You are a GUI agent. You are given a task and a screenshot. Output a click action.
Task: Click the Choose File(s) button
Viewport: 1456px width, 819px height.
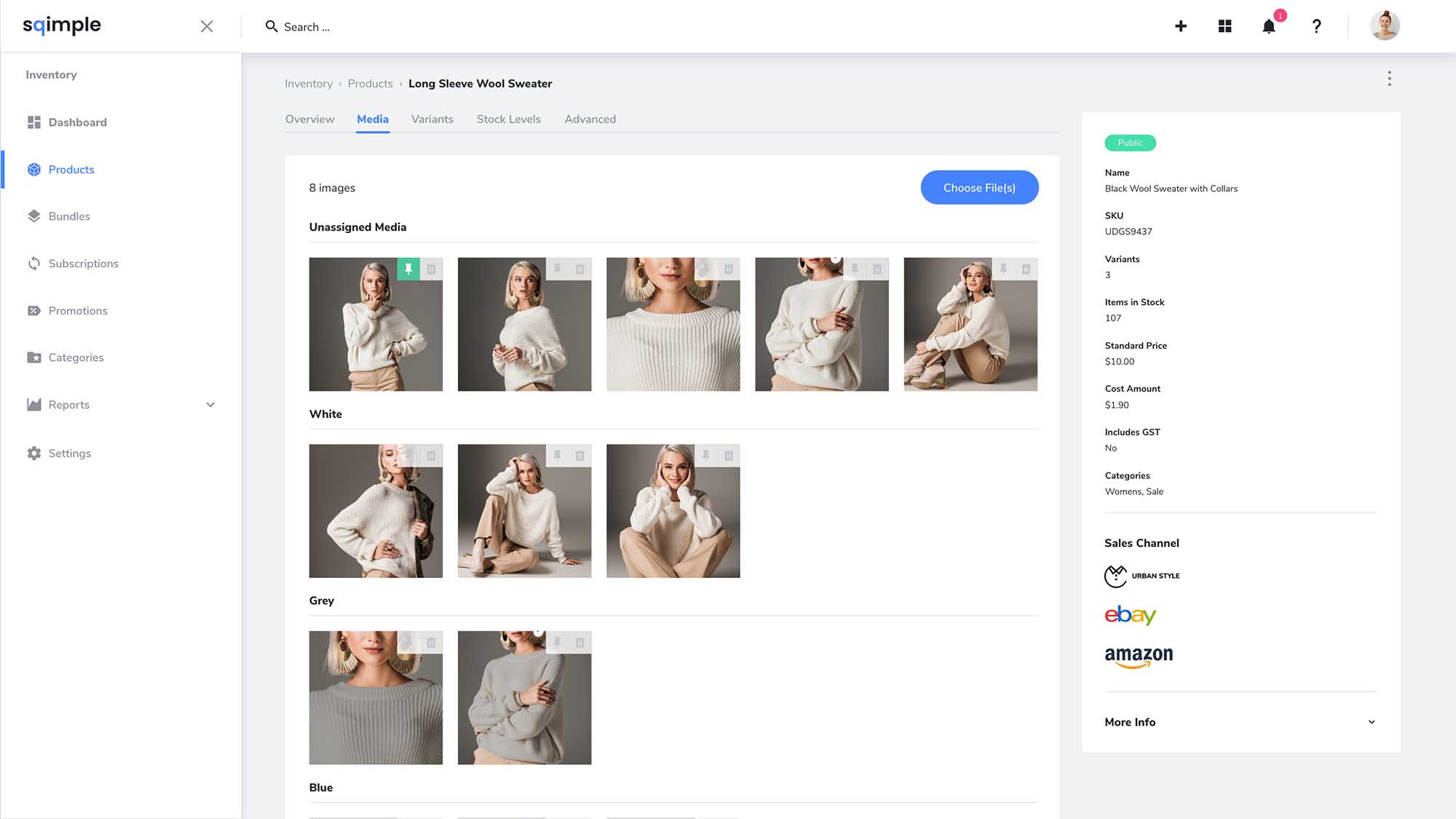tap(979, 188)
